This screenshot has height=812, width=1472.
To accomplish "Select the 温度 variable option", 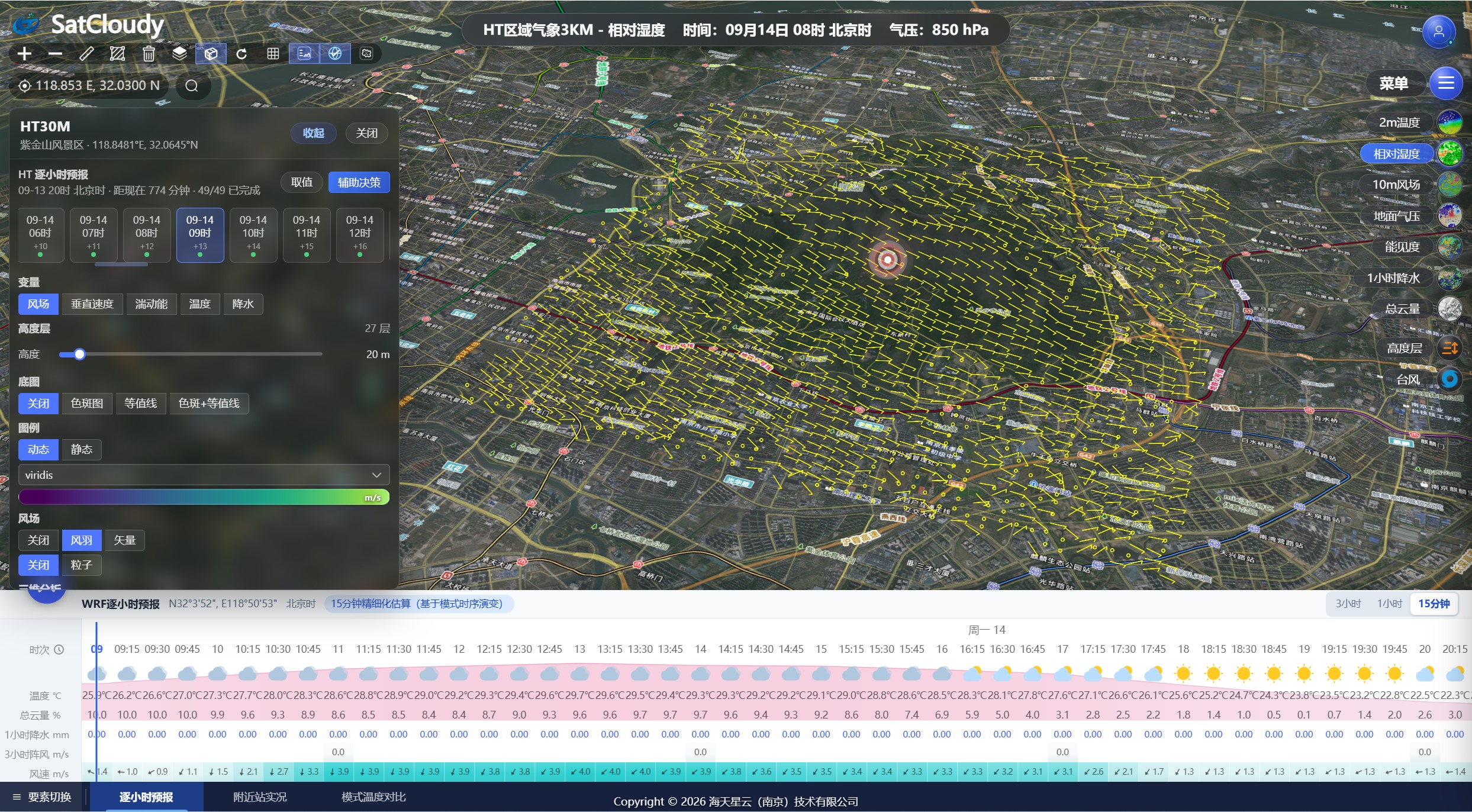I will pyautogui.click(x=200, y=304).
